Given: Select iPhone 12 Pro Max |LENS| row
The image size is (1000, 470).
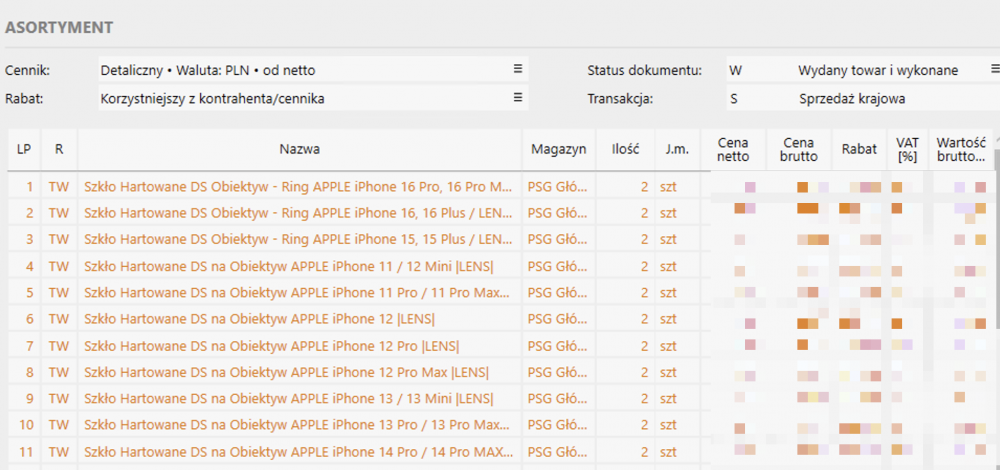Looking at the screenshot, I should click(x=286, y=372).
